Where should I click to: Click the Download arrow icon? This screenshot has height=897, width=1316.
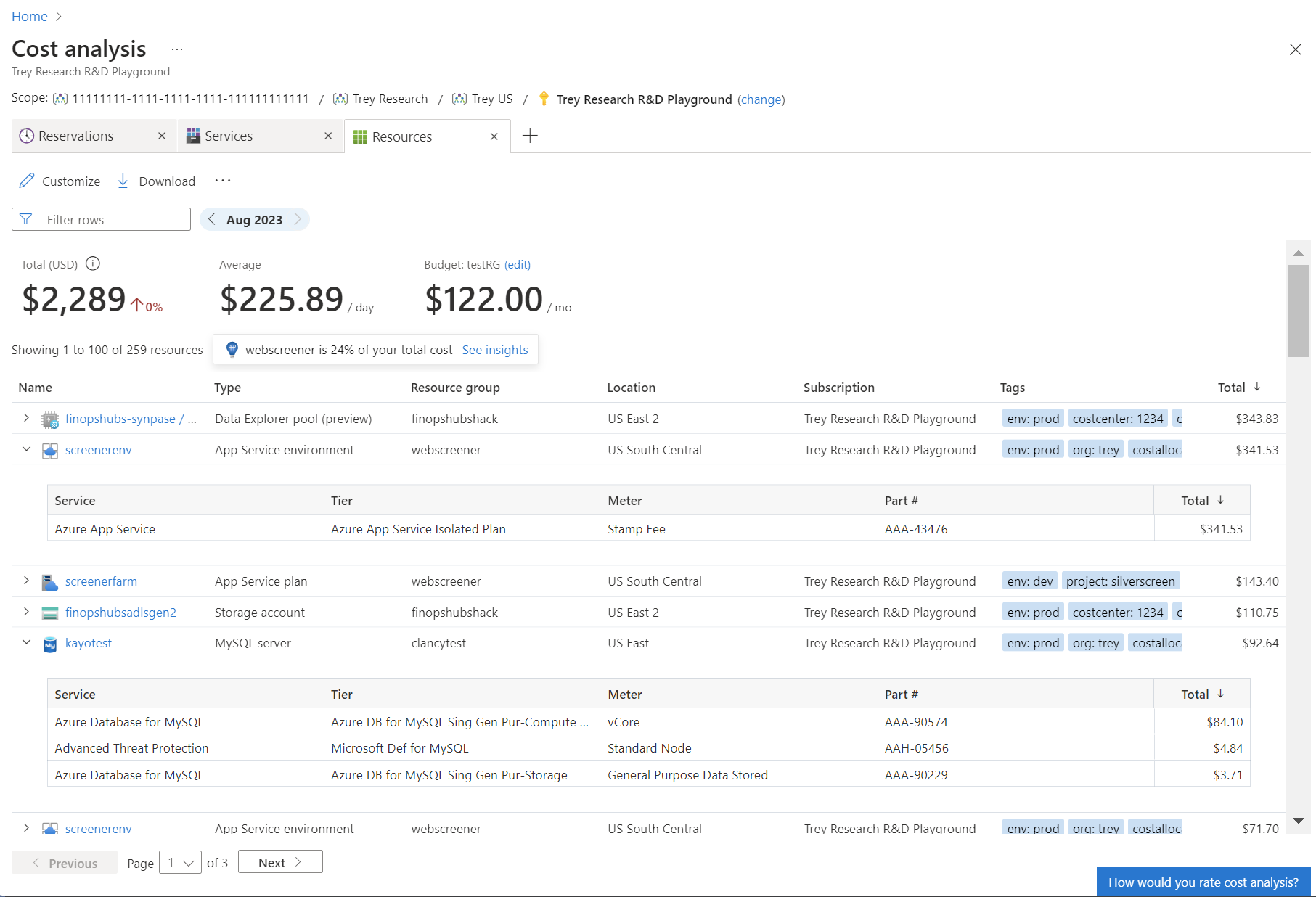pos(123,181)
